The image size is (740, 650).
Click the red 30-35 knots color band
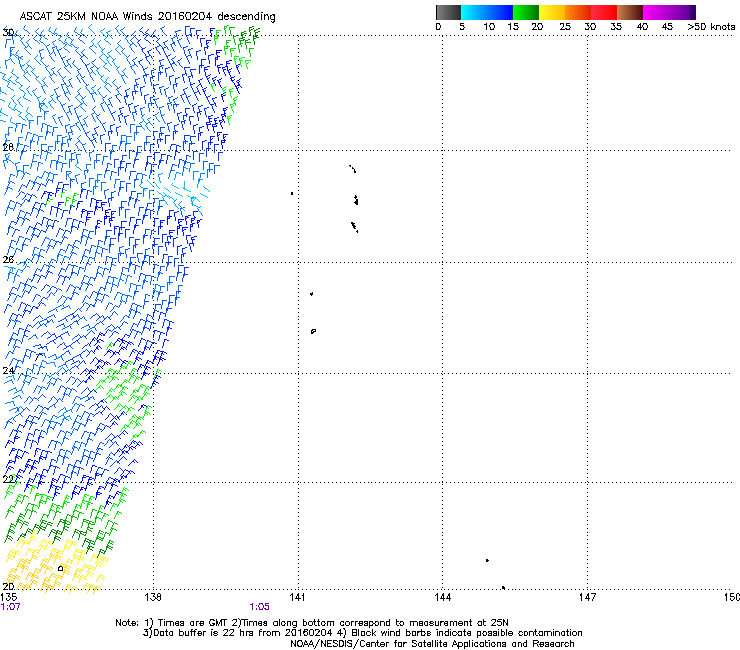[x=604, y=12]
